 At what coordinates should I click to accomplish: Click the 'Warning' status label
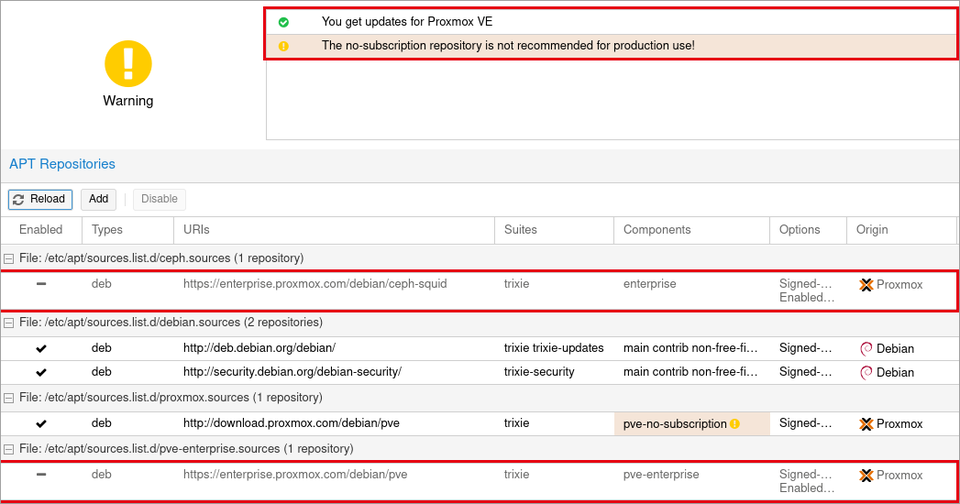tap(128, 101)
